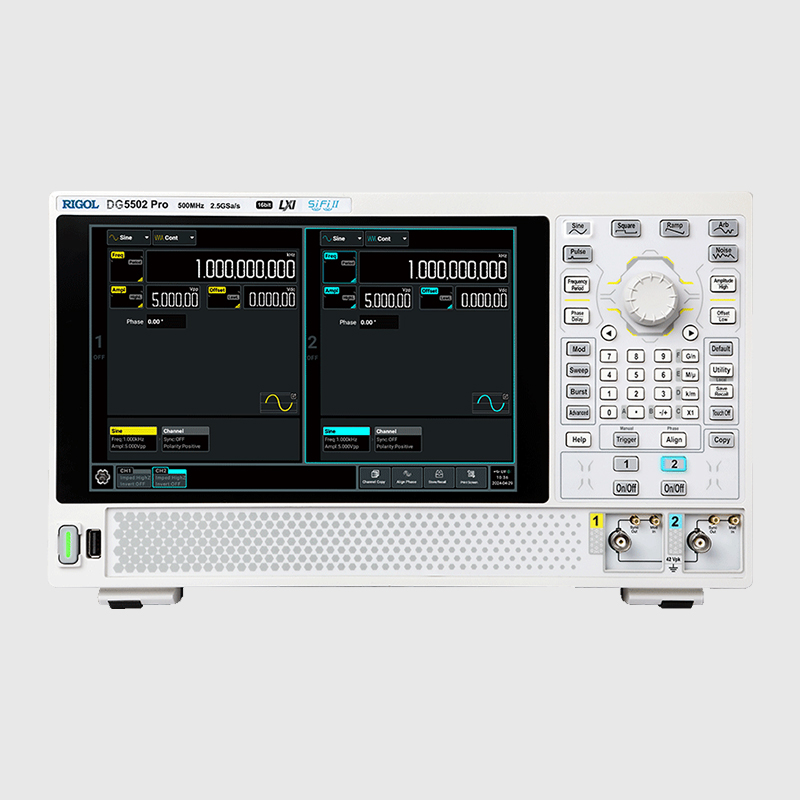Tap the yellow Ampl label in channel 1
This screenshot has width=800, height=800.
pos(118,290)
